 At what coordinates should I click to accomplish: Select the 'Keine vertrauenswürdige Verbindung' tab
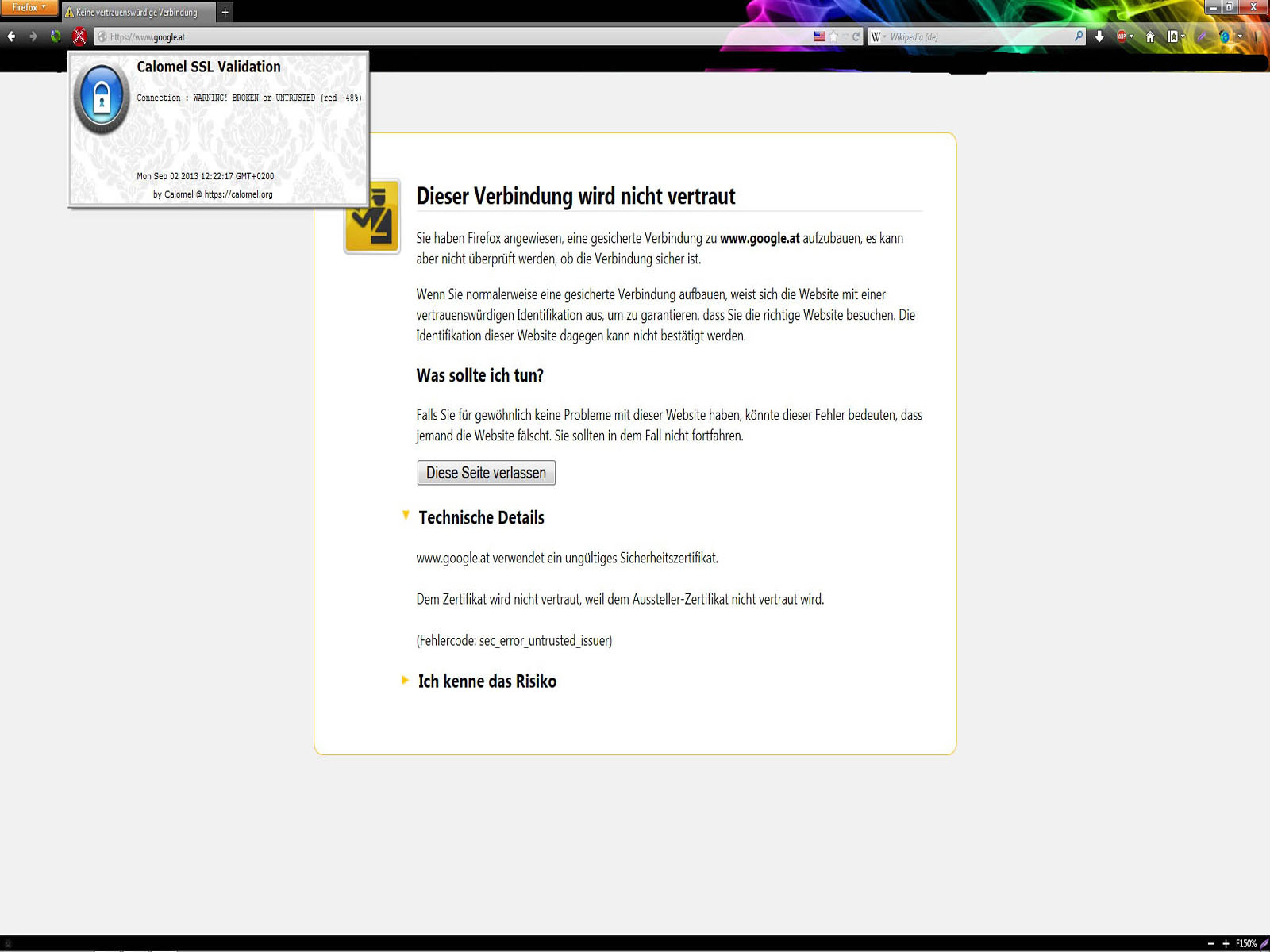tap(138, 13)
